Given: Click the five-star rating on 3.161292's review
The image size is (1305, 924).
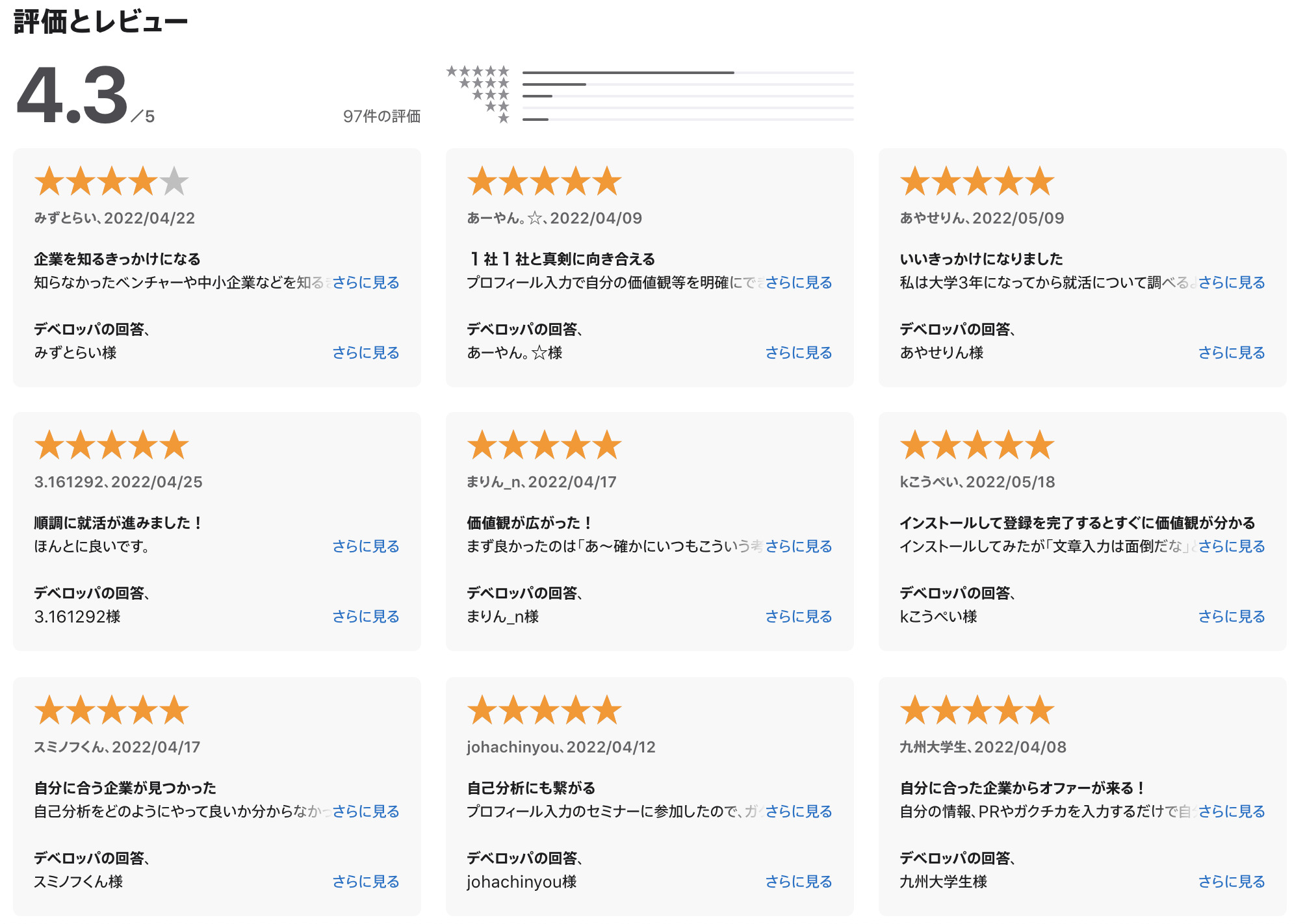Looking at the screenshot, I should click(x=111, y=445).
